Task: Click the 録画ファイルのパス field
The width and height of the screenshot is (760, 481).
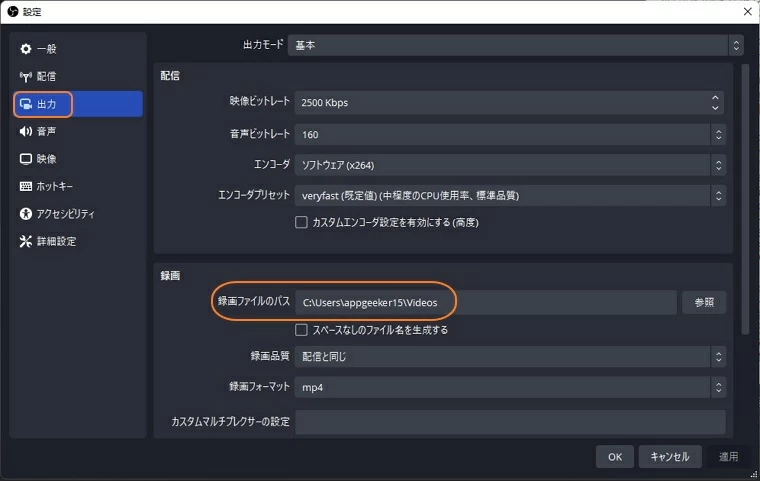Action: 486,303
